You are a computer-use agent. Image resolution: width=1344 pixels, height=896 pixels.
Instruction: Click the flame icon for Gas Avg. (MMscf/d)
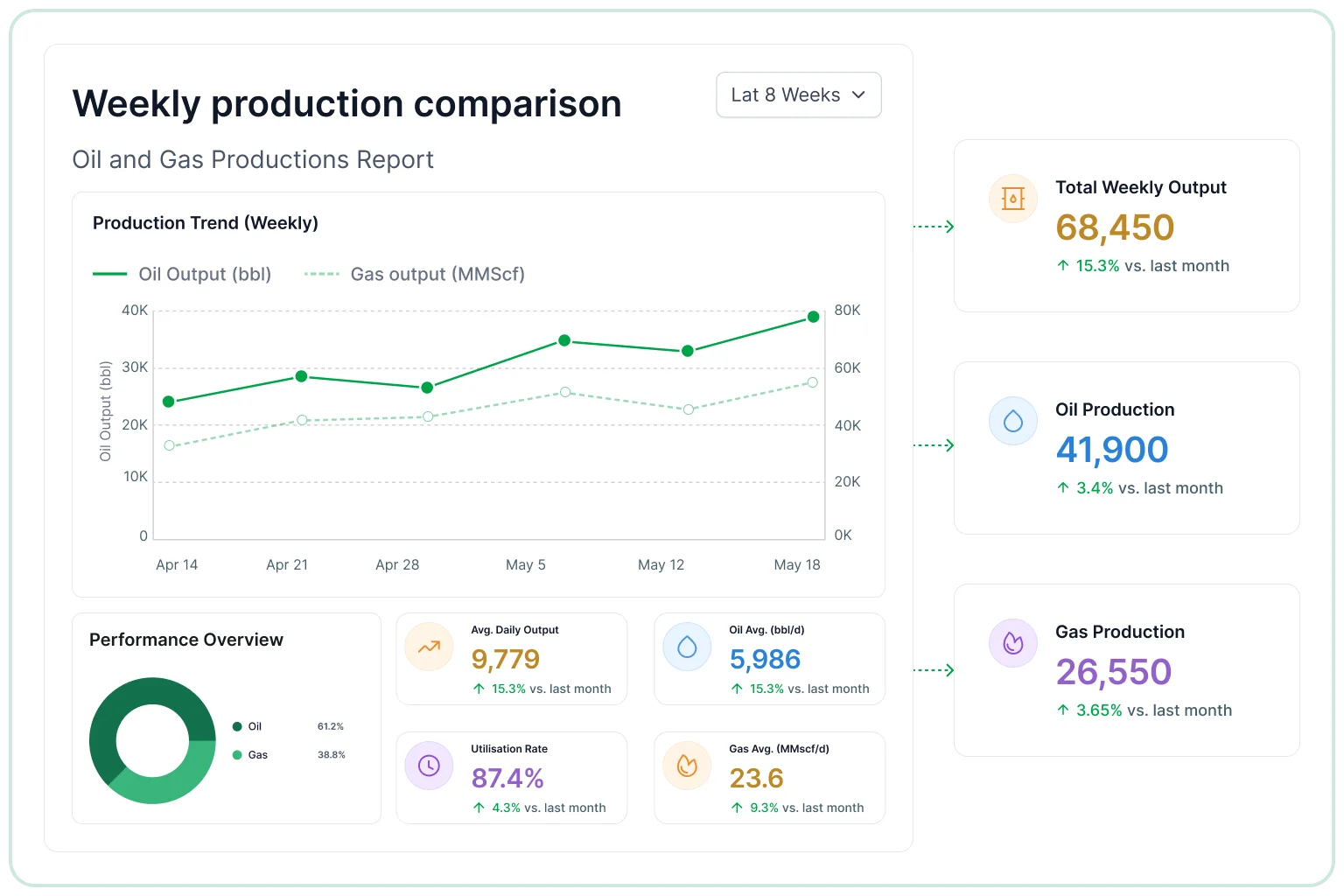click(x=687, y=766)
